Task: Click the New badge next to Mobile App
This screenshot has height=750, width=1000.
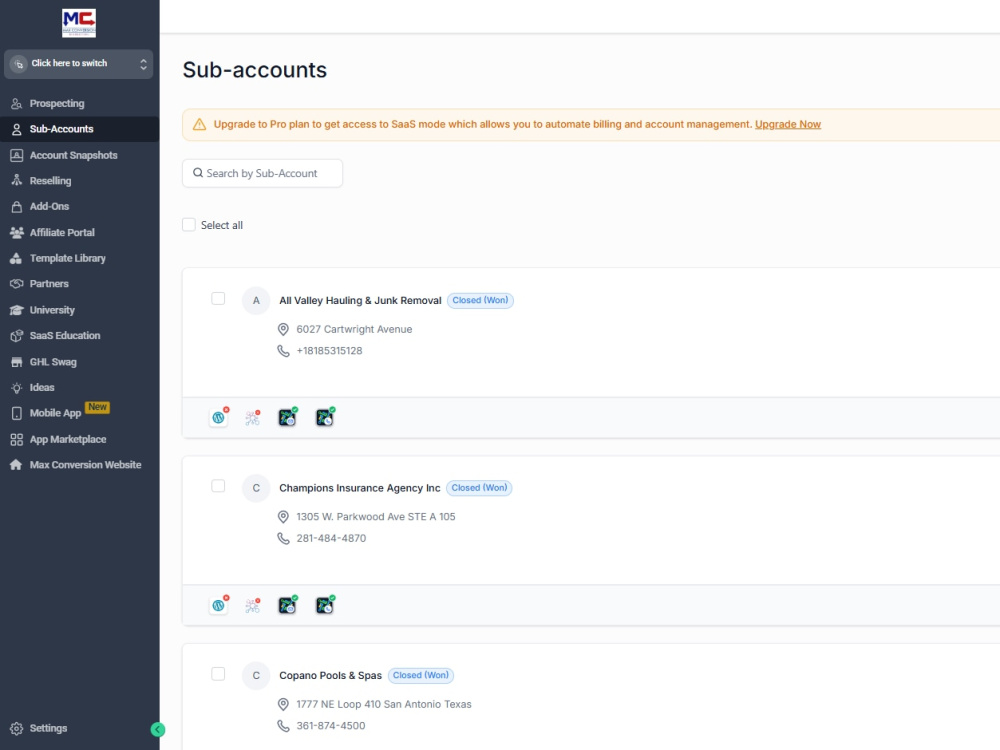Action: coord(98,407)
